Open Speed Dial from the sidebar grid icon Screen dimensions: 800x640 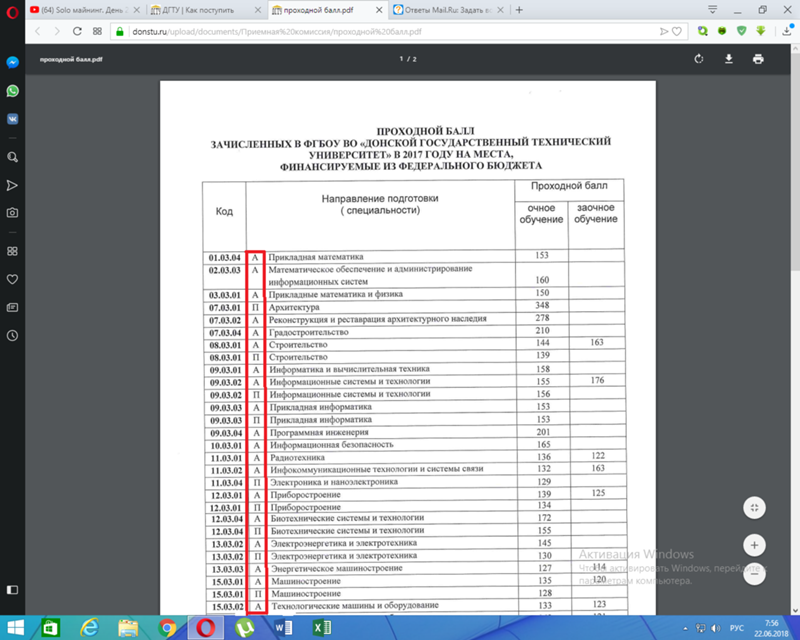(13, 251)
